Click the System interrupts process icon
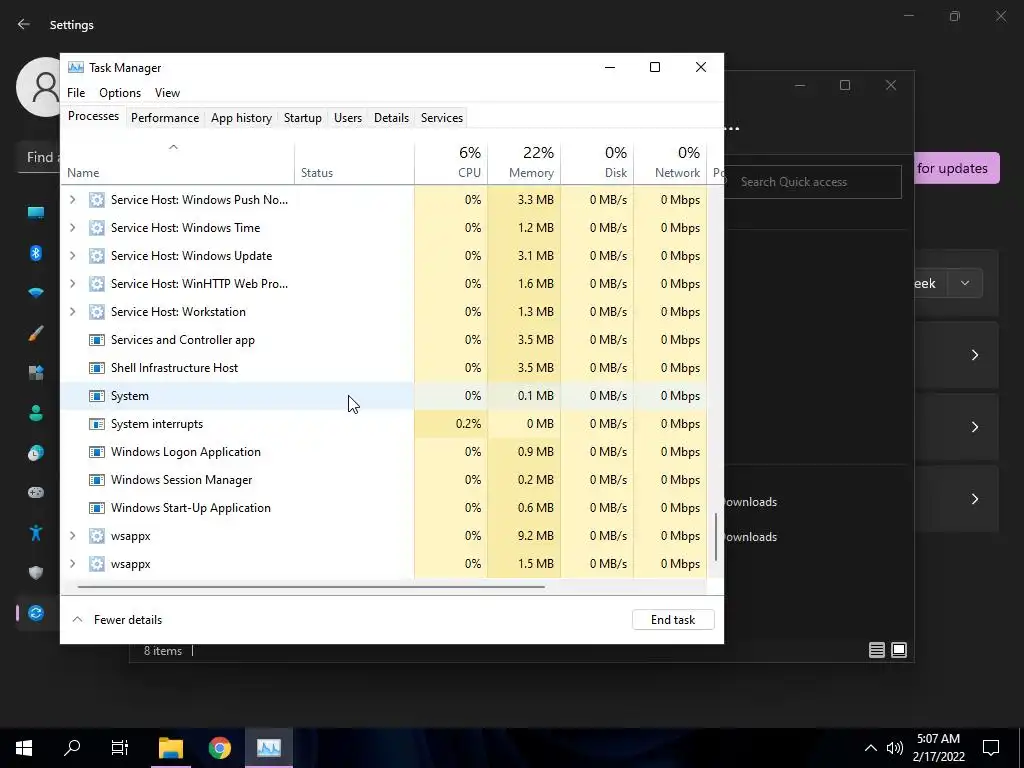This screenshot has width=1024, height=768. (97, 424)
